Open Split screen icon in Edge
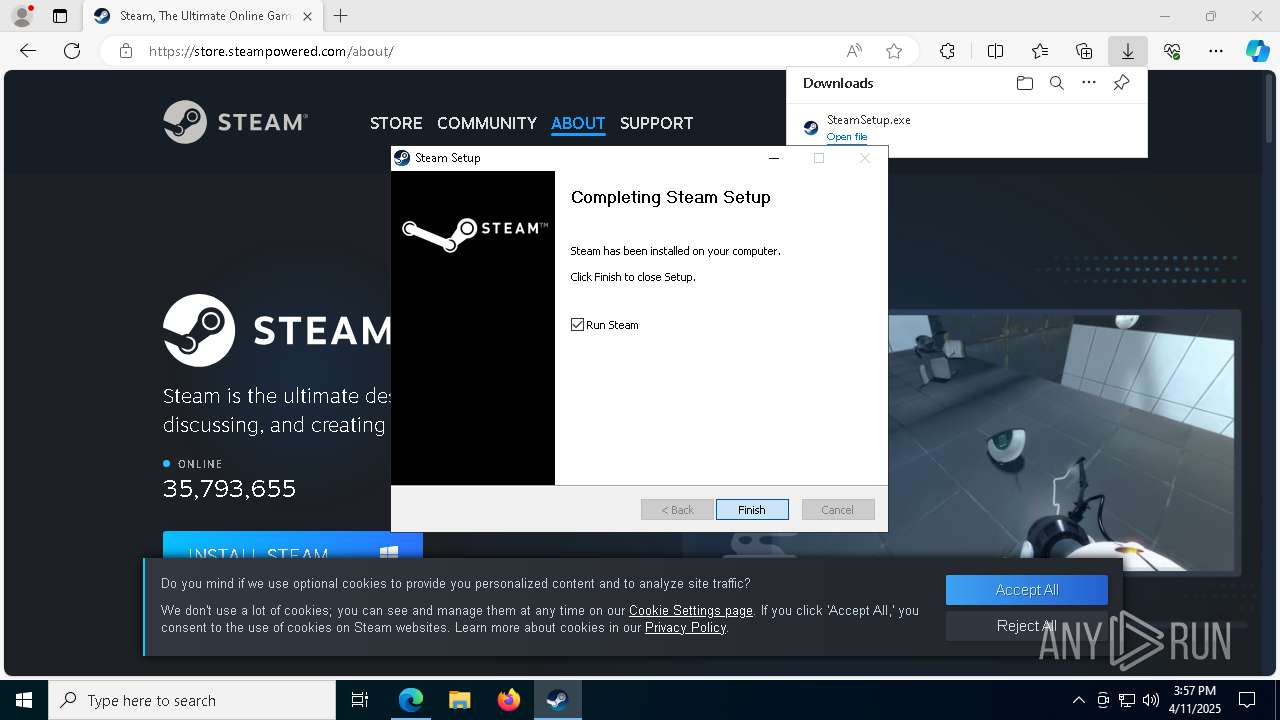 click(x=995, y=51)
